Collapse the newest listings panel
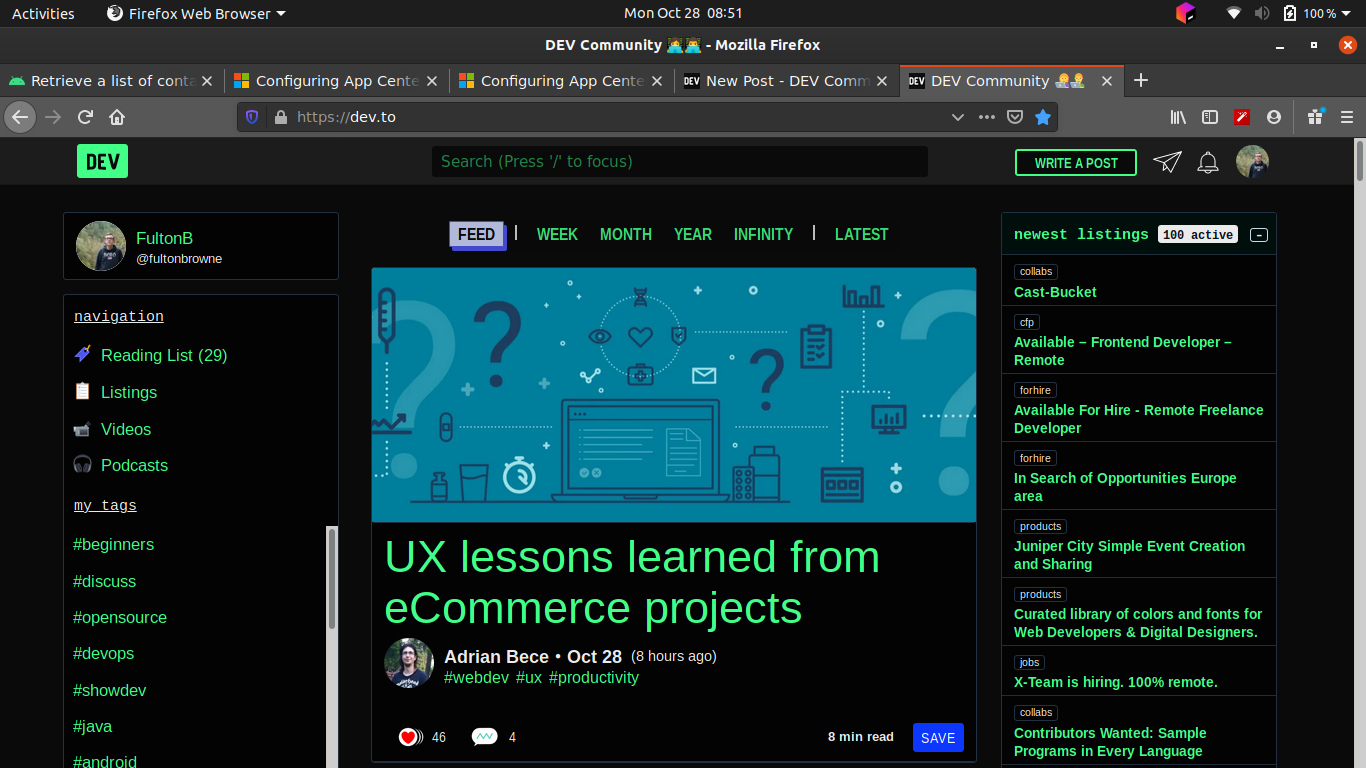This screenshot has width=1366, height=768. (1259, 235)
